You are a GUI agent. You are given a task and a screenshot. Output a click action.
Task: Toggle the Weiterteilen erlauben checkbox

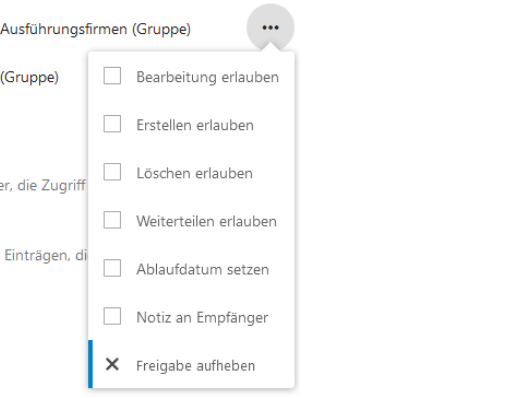coord(112,220)
